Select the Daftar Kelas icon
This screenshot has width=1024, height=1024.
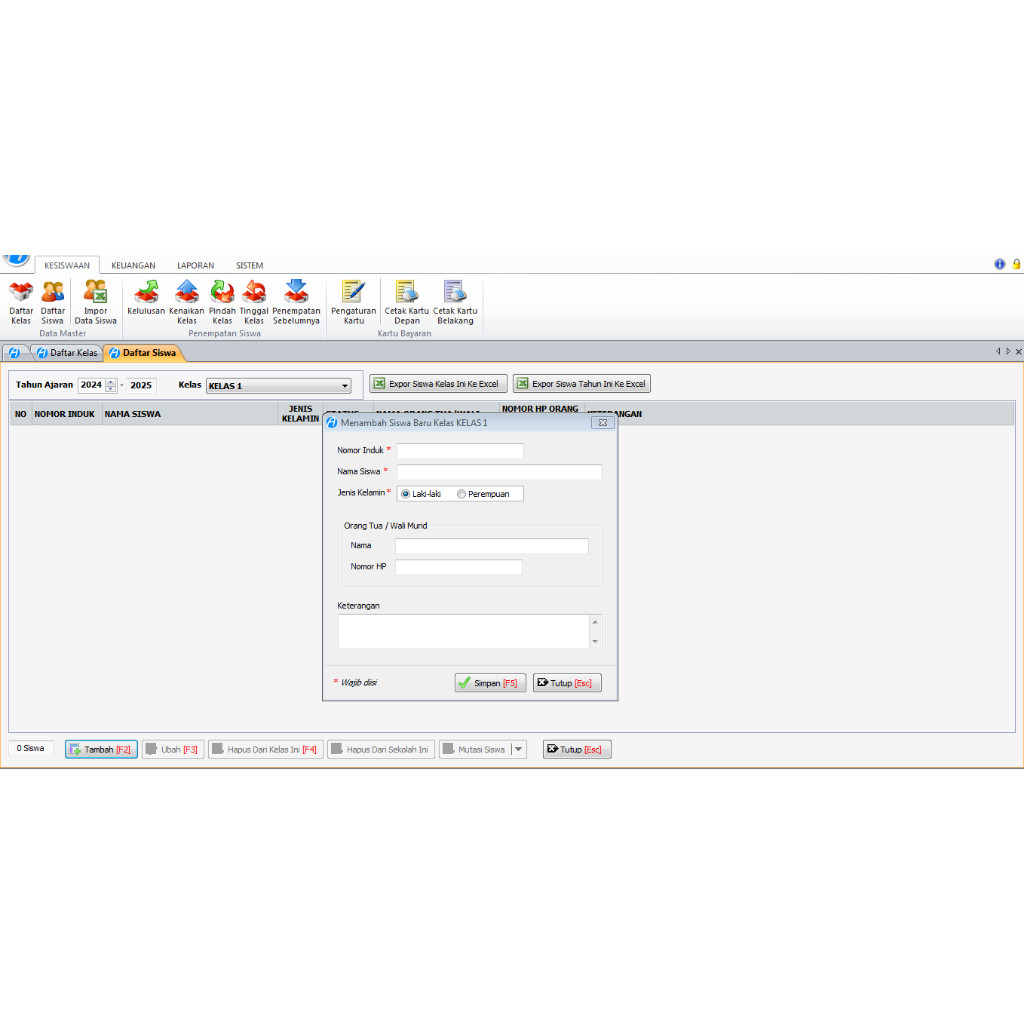pos(20,300)
